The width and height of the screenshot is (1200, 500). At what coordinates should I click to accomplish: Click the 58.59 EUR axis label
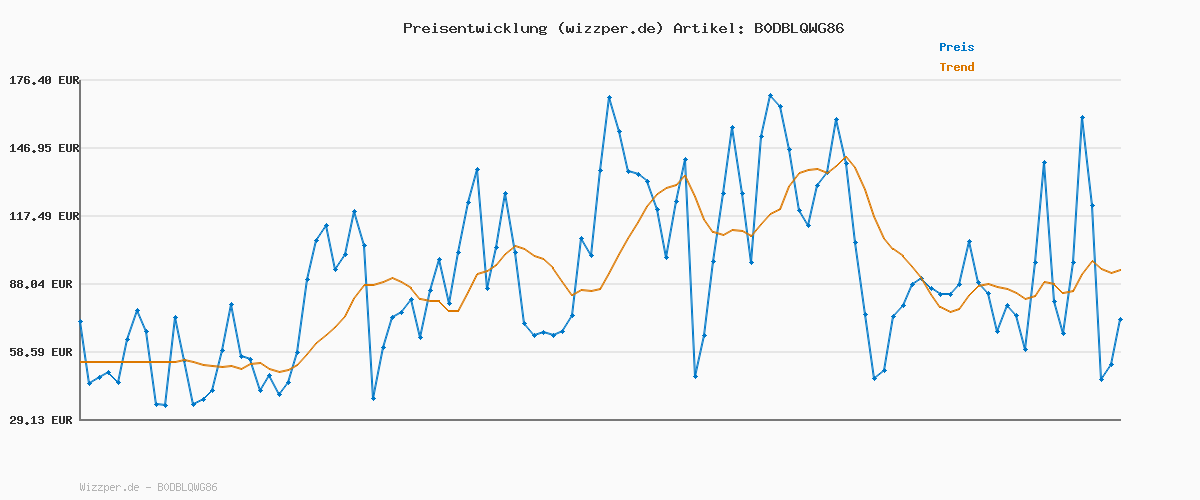pyautogui.click(x=46, y=352)
